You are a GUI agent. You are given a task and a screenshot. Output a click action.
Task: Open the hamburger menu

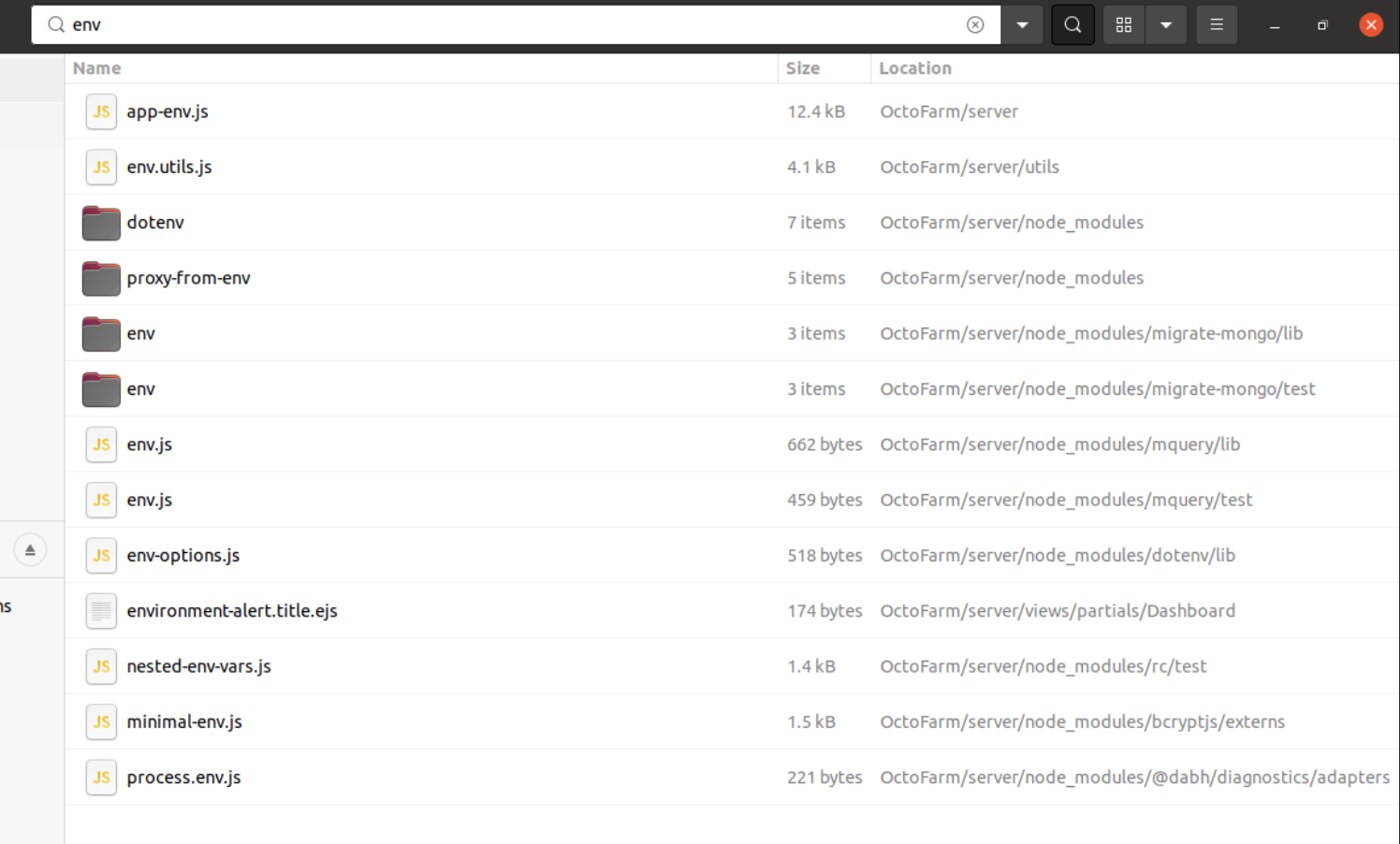[1217, 24]
